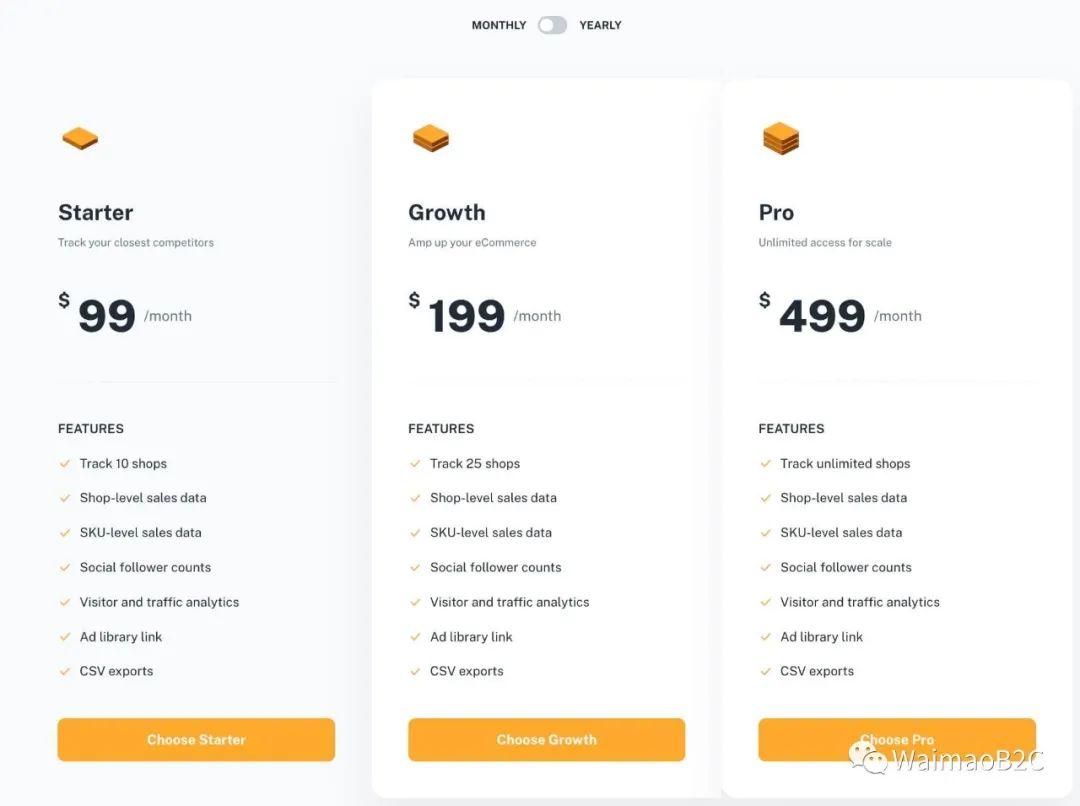1080x806 pixels.
Task: Click the Choose Starter button
Action: tap(196, 740)
